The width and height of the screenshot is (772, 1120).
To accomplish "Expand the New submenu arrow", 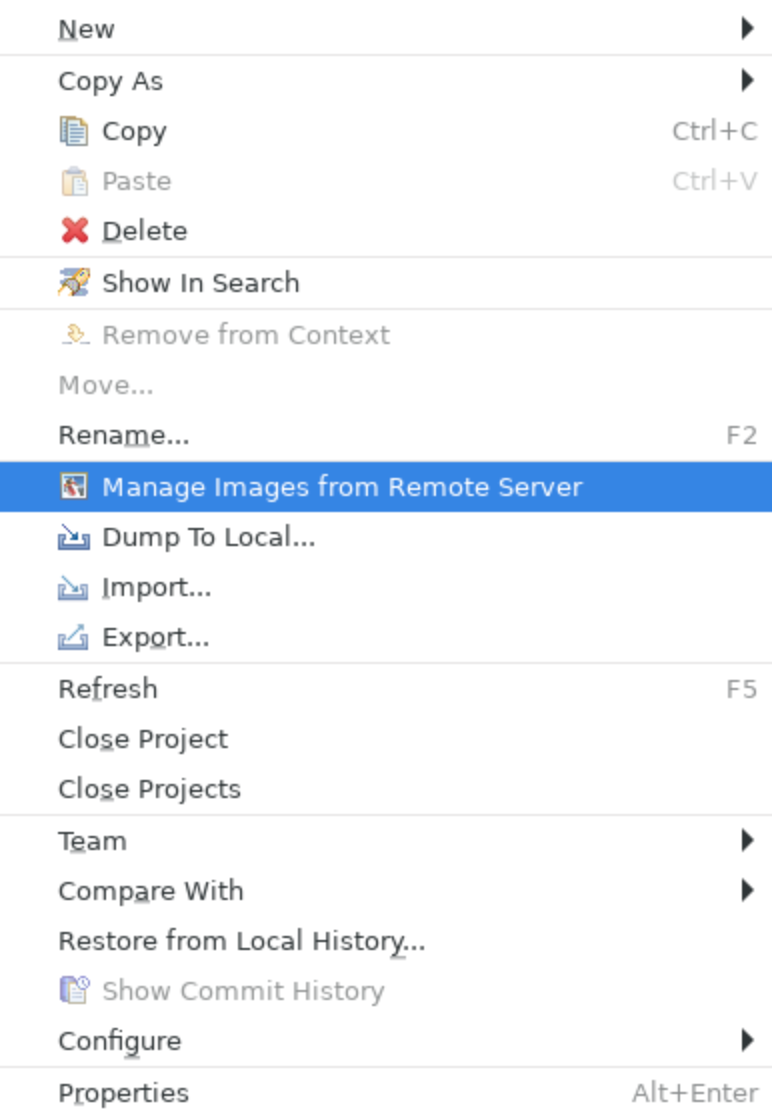I will coord(747,29).
